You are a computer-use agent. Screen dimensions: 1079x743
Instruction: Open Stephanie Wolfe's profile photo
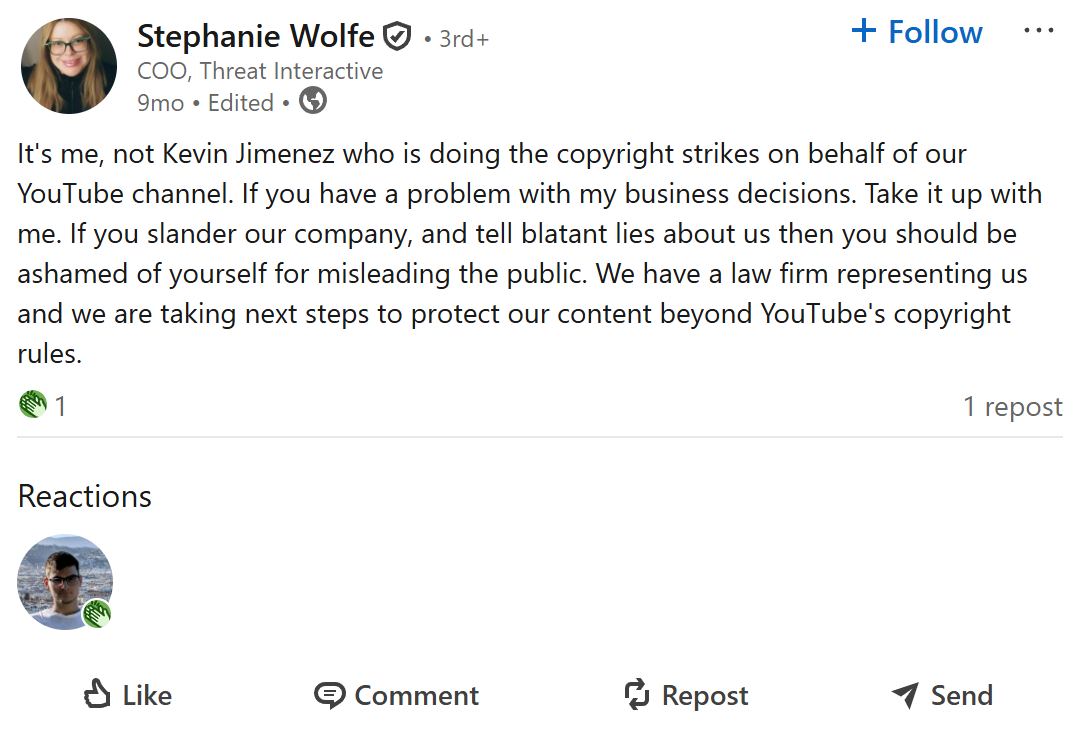pos(69,66)
